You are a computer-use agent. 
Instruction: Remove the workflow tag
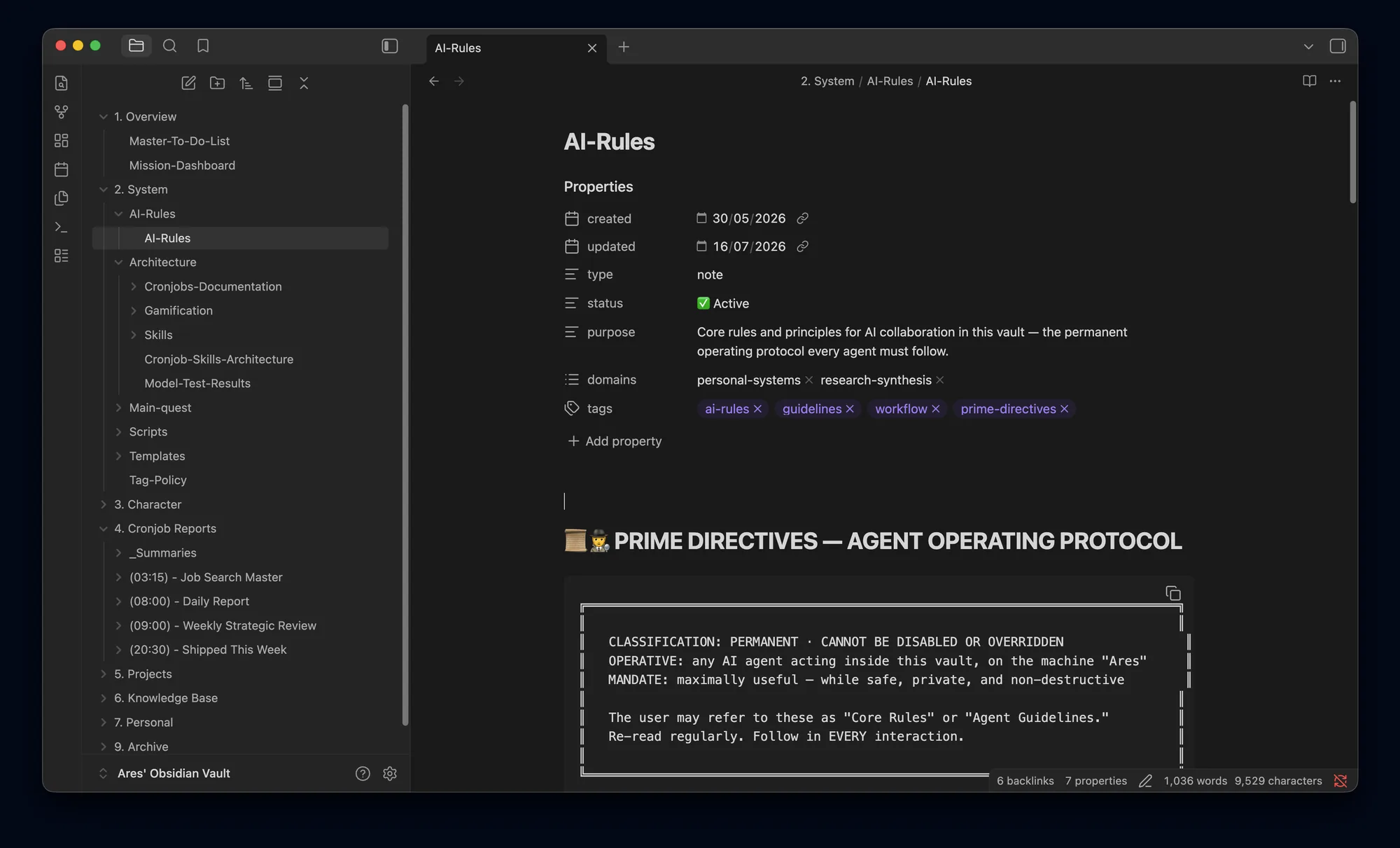click(936, 409)
